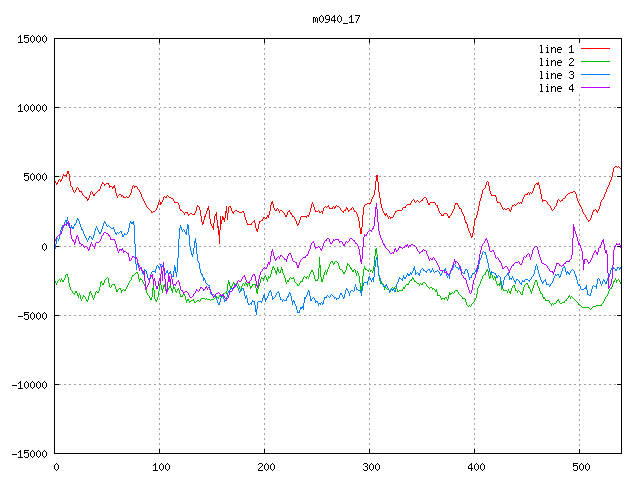Toggle the "line 3" legend entry
The height and width of the screenshot is (480, 640).
556,75
